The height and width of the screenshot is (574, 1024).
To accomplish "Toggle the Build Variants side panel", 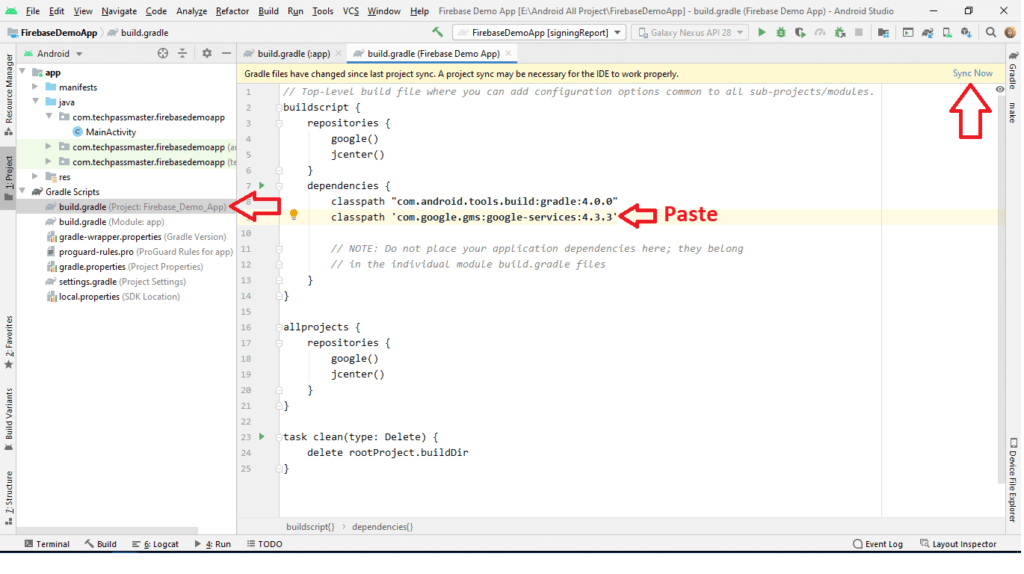I will pos(8,419).
